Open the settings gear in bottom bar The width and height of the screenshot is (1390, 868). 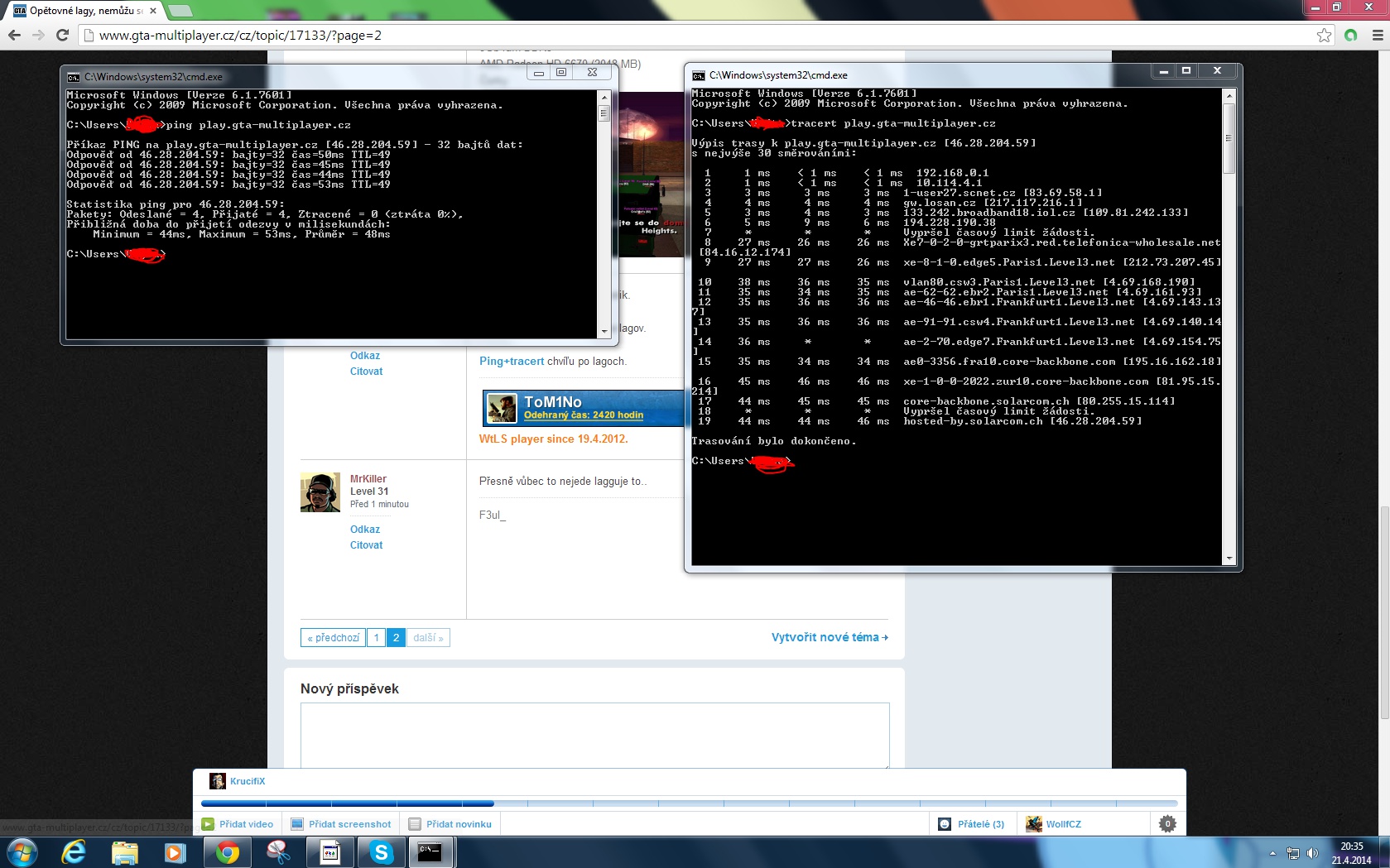[x=1167, y=824]
